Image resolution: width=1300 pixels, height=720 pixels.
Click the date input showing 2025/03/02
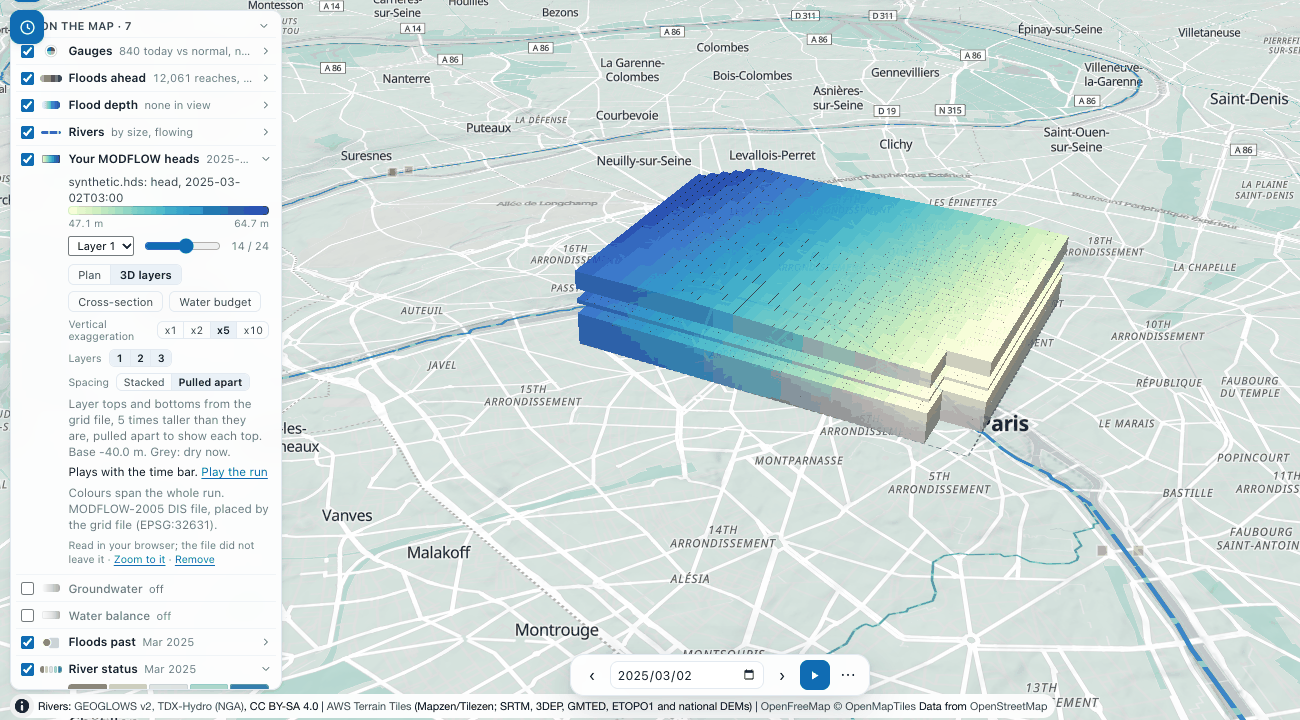coord(688,675)
